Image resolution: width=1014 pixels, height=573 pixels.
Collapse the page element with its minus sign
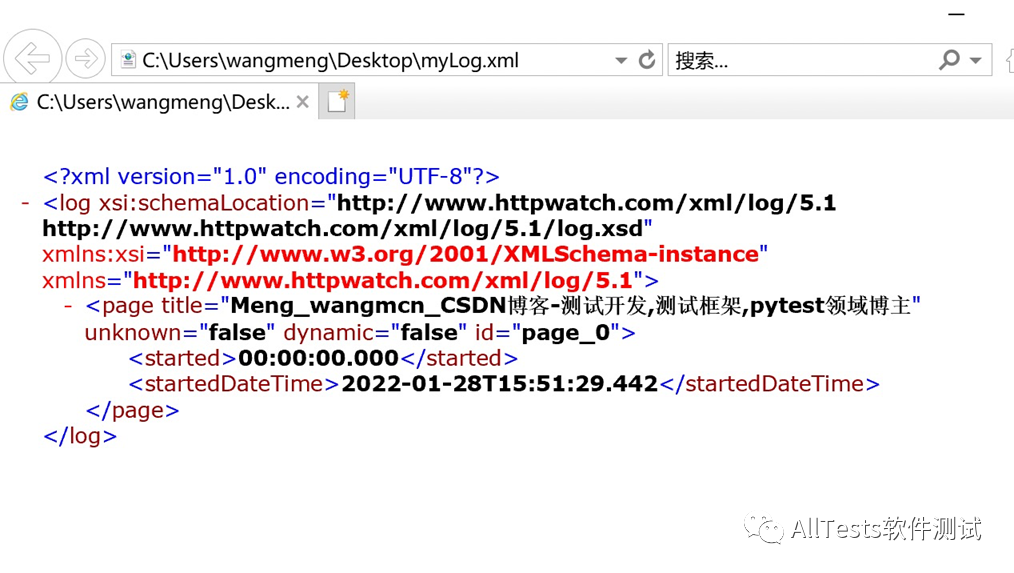(x=68, y=305)
